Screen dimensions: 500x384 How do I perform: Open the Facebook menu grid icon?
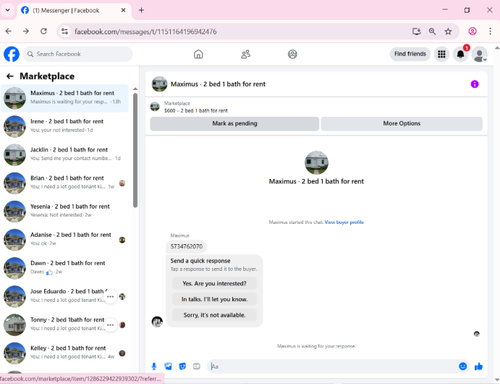pos(442,54)
